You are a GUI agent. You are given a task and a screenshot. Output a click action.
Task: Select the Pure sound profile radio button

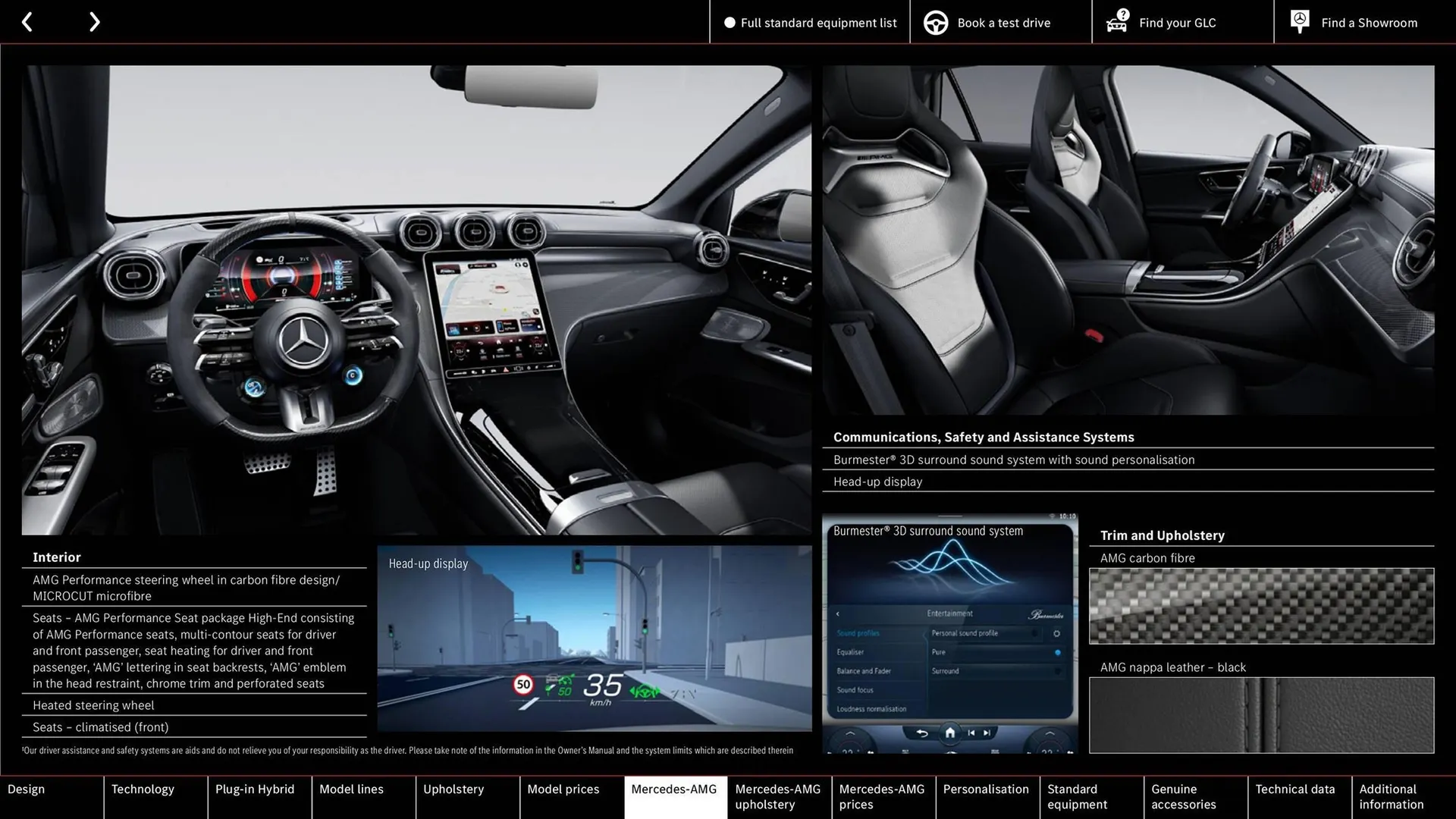[1058, 653]
